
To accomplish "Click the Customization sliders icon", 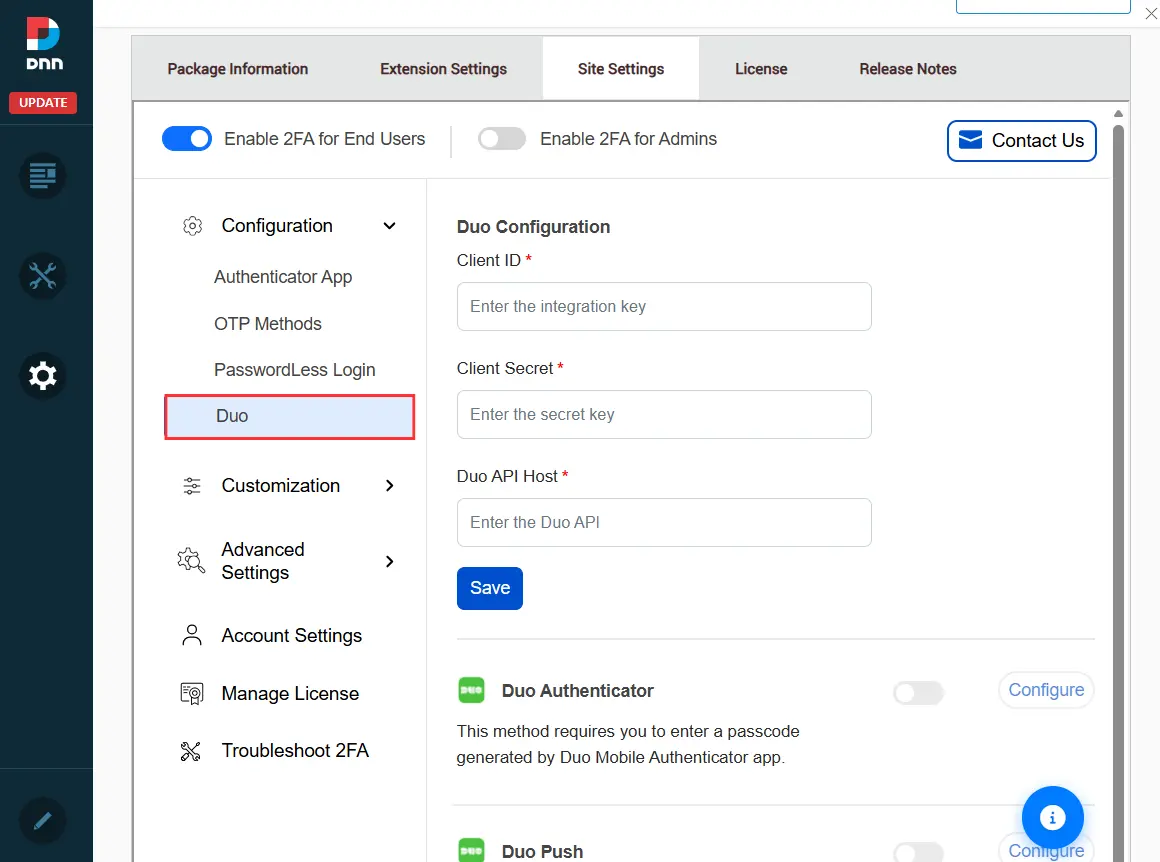I will click(x=192, y=485).
